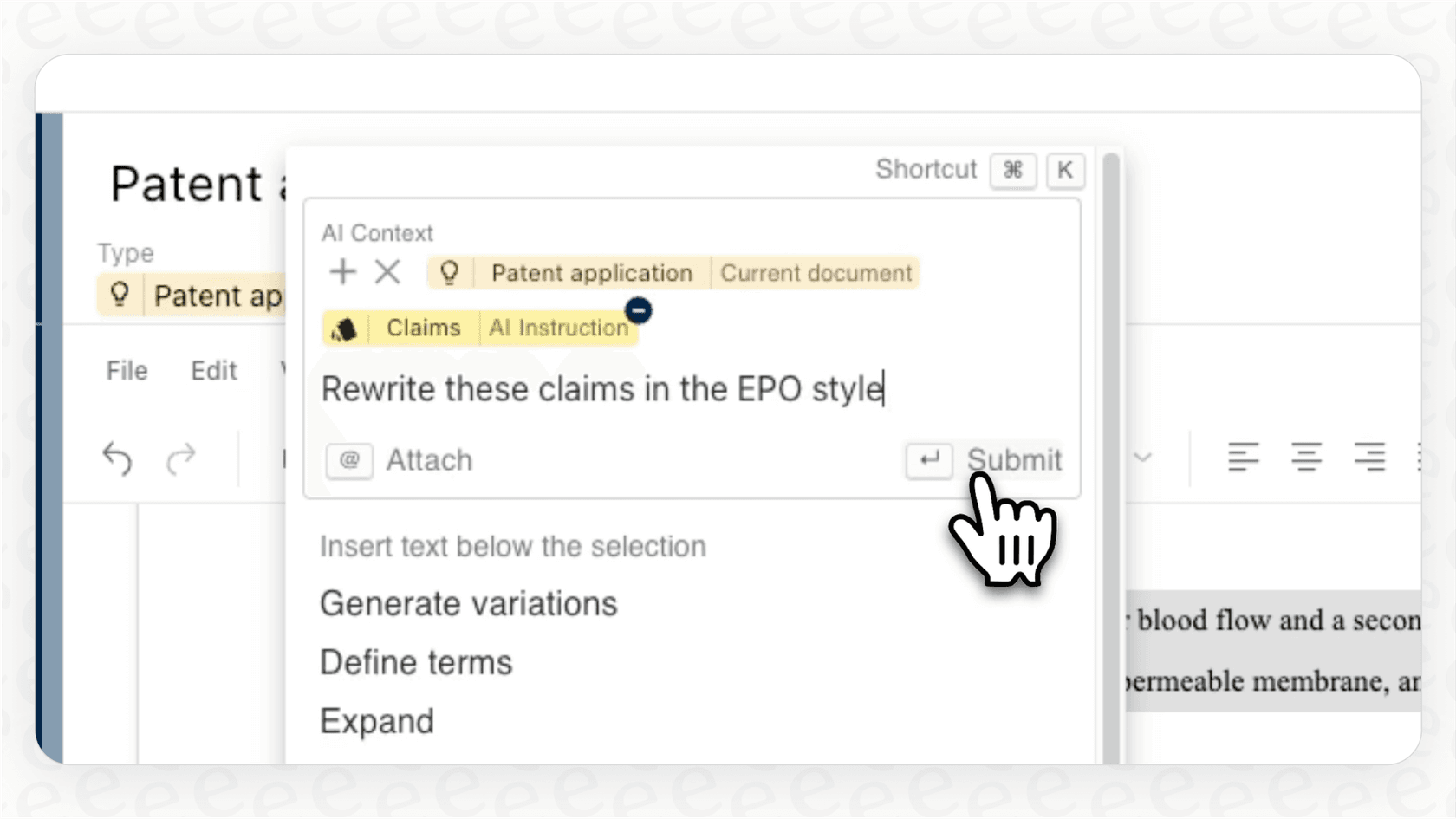
Task: Select the center text alignment control
Action: 1307,458
